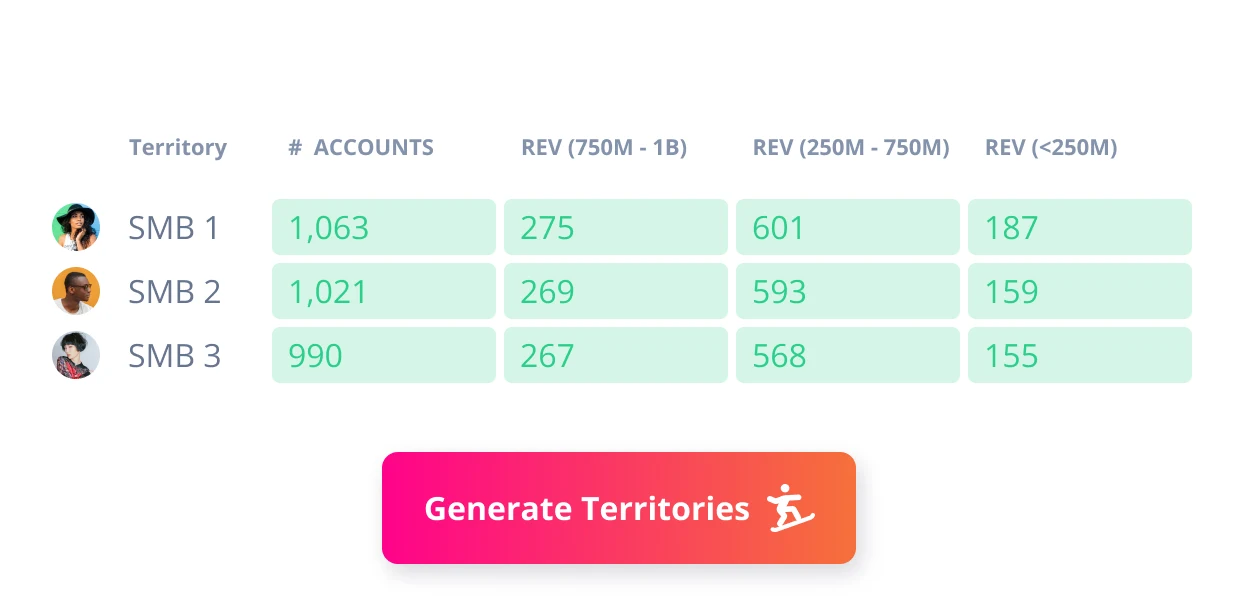Select the 990 accounts cell

[383, 355]
